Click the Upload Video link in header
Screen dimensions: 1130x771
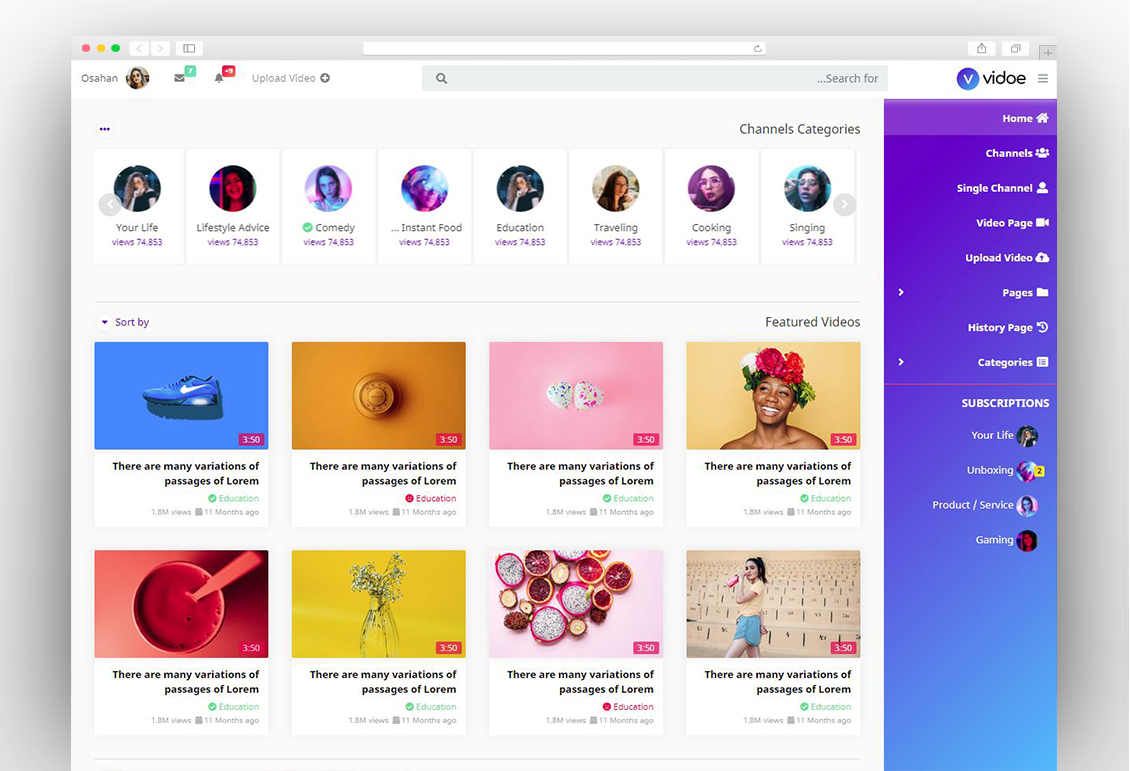click(x=290, y=78)
